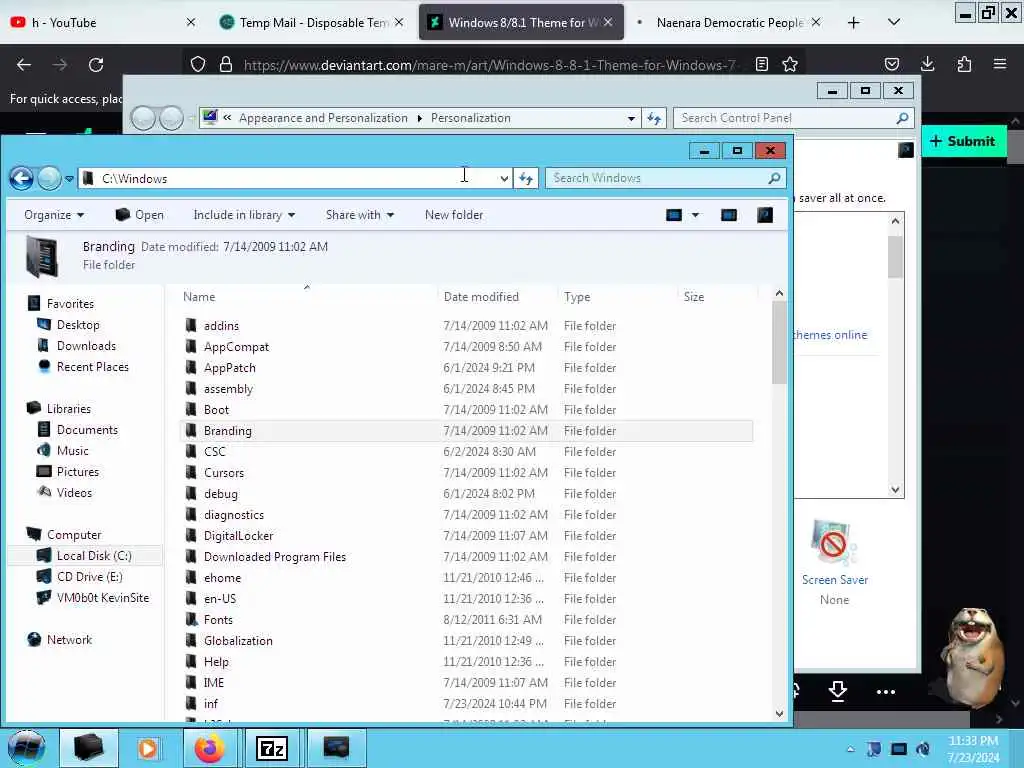
Task: Open Explorer help icon
Action: click(765, 215)
